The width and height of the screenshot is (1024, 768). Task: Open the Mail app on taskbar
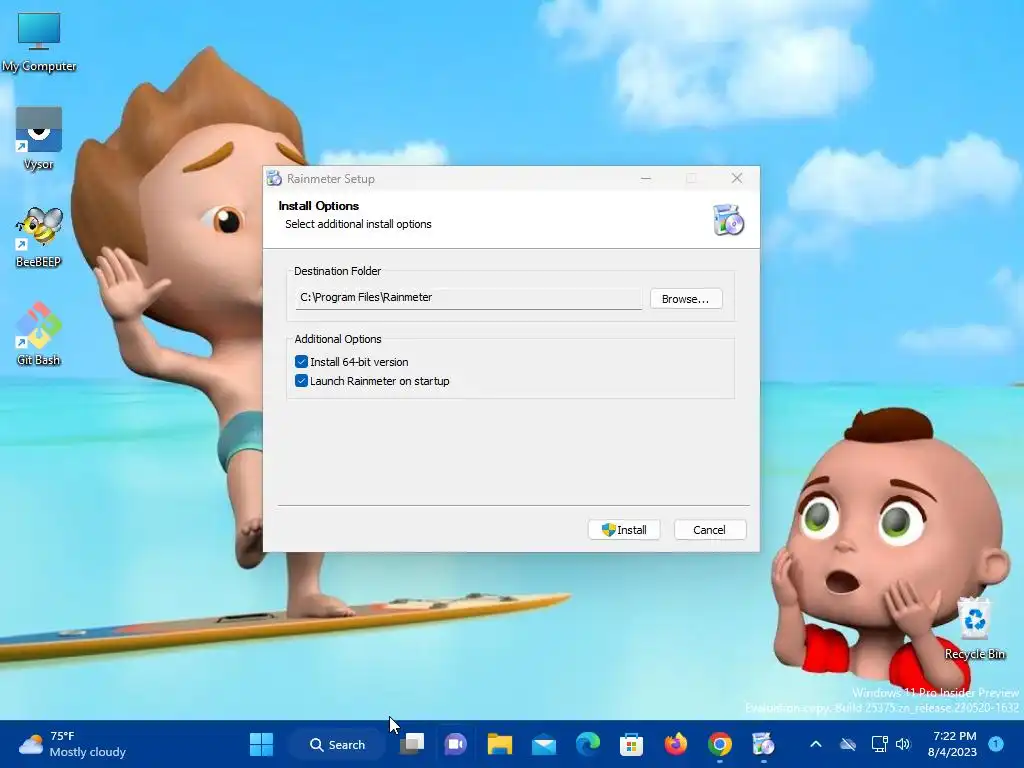click(543, 744)
